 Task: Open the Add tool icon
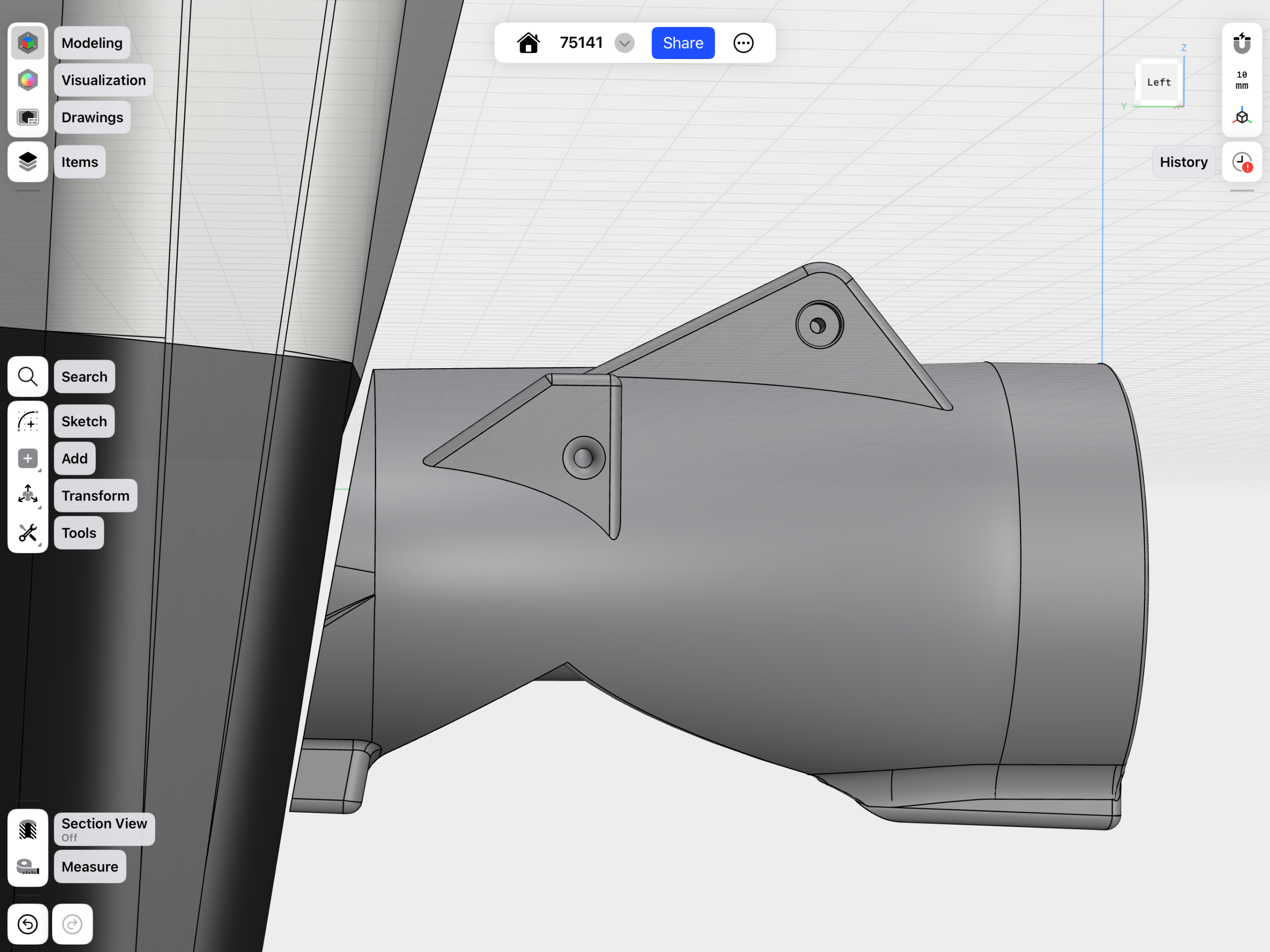[28, 458]
